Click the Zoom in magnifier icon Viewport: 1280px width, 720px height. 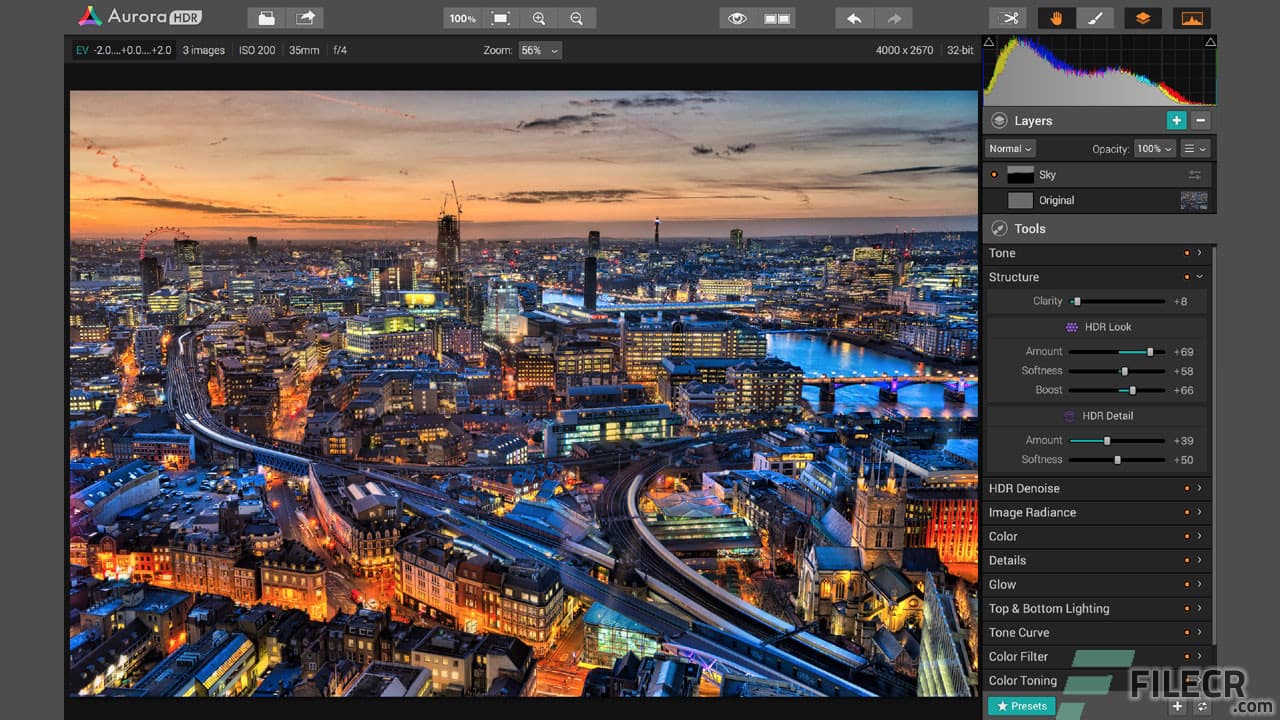point(539,17)
